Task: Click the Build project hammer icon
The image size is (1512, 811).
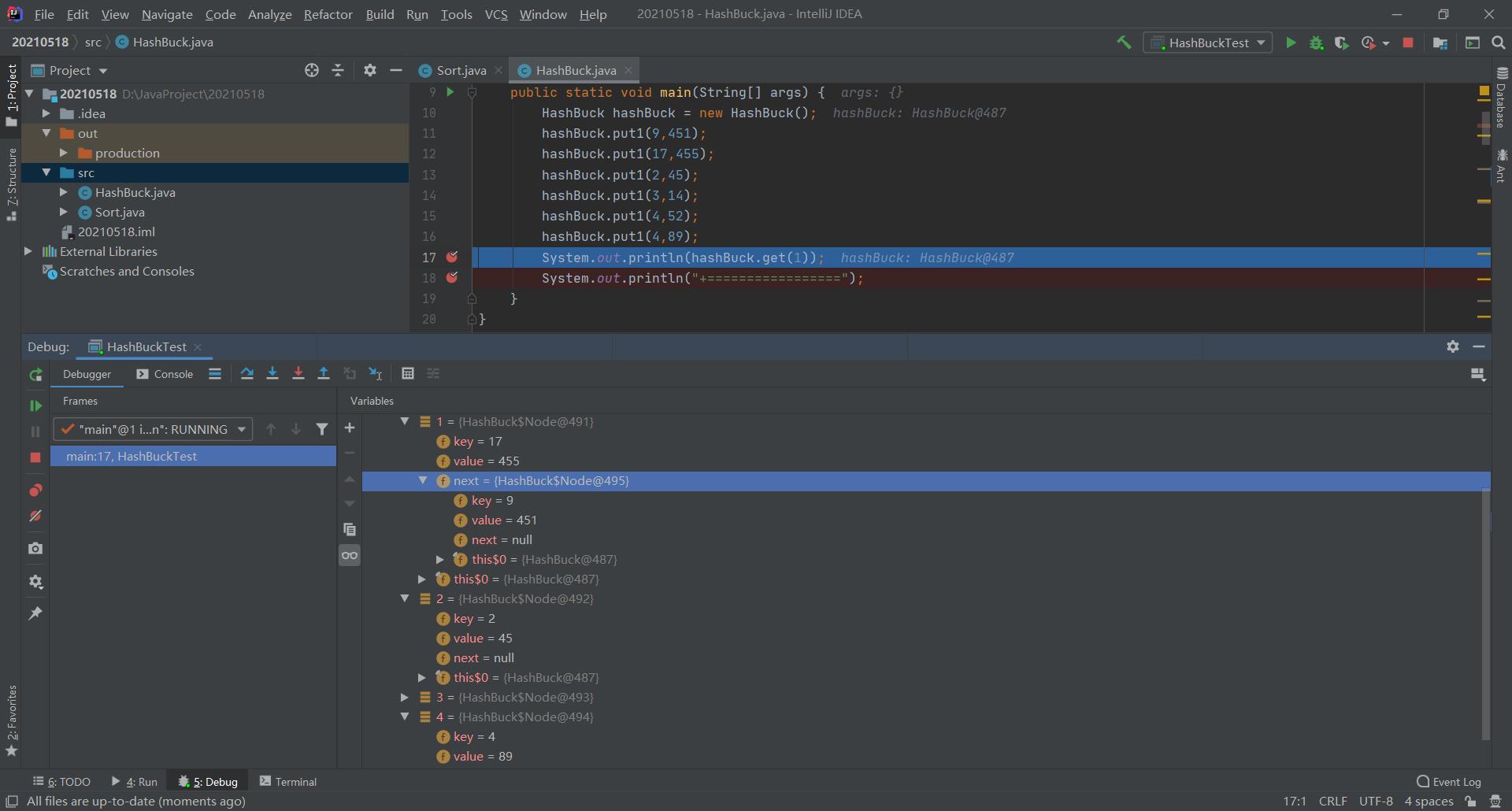Action: (x=1124, y=43)
